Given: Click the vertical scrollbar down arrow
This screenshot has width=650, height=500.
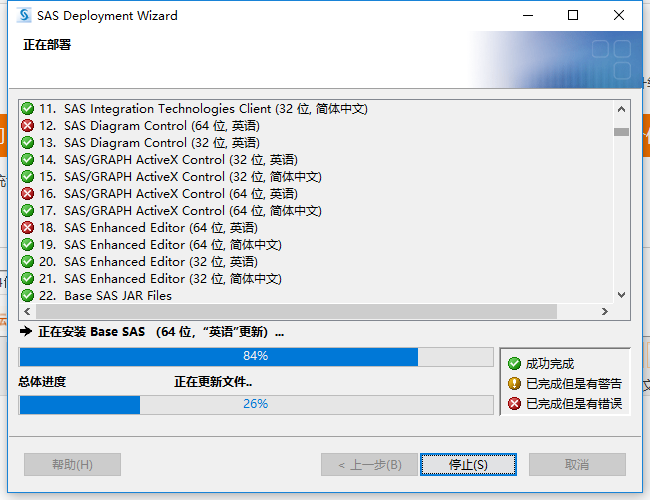Looking at the screenshot, I should tap(621, 295).
